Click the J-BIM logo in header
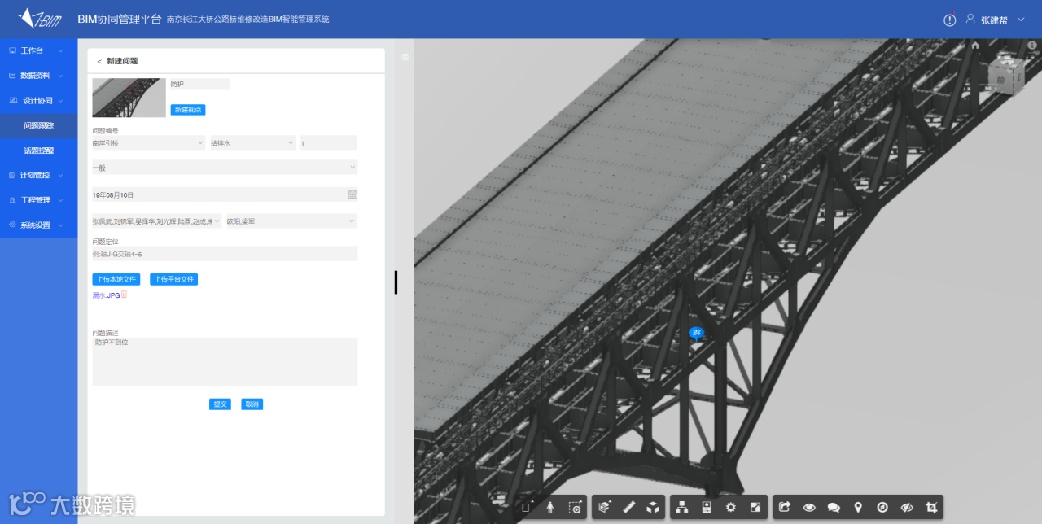 point(40,18)
